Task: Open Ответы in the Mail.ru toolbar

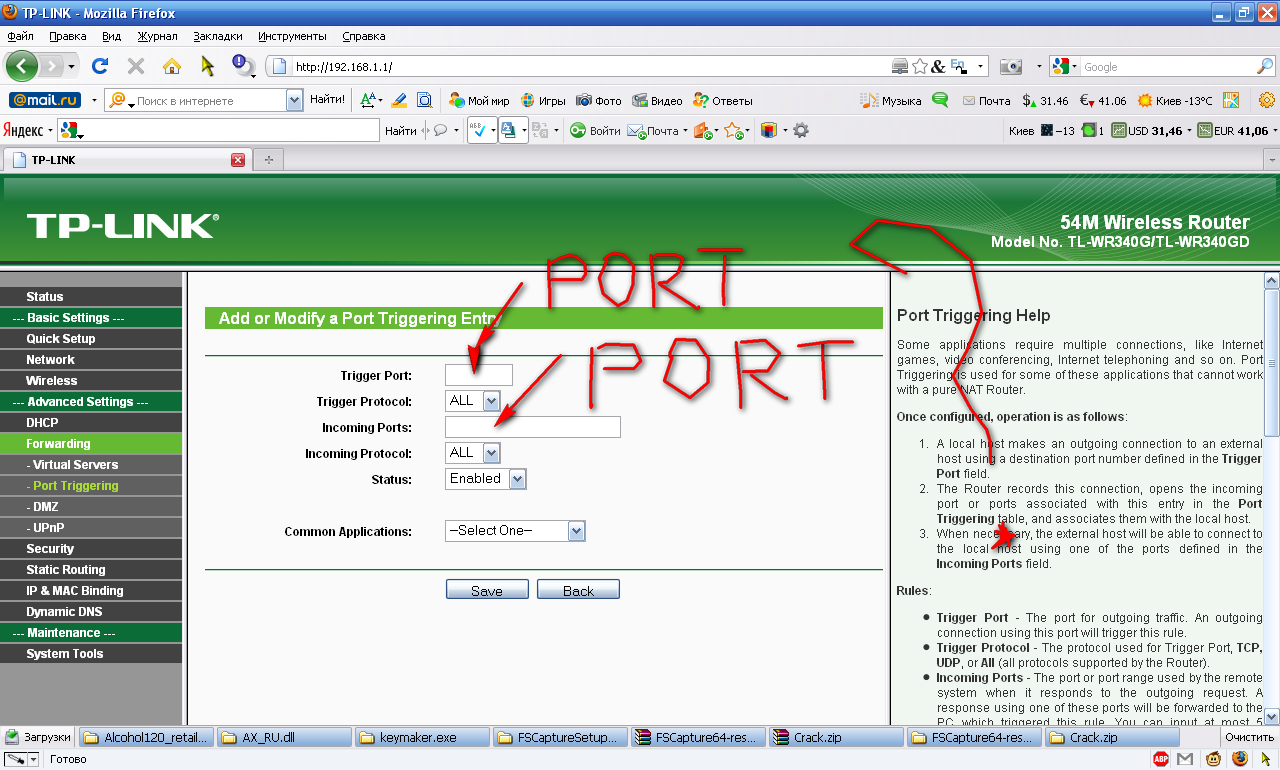Action: tap(722, 100)
